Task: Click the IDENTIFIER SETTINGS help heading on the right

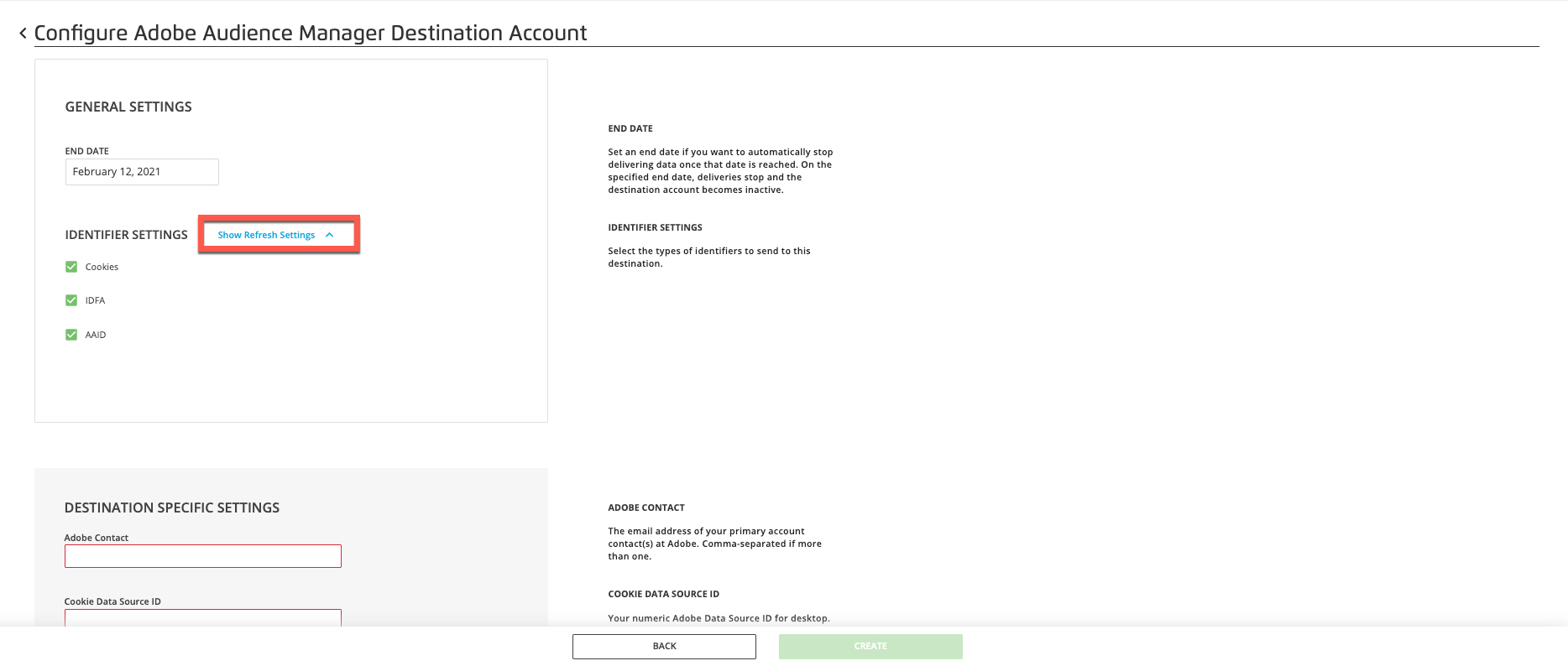Action: [x=656, y=227]
